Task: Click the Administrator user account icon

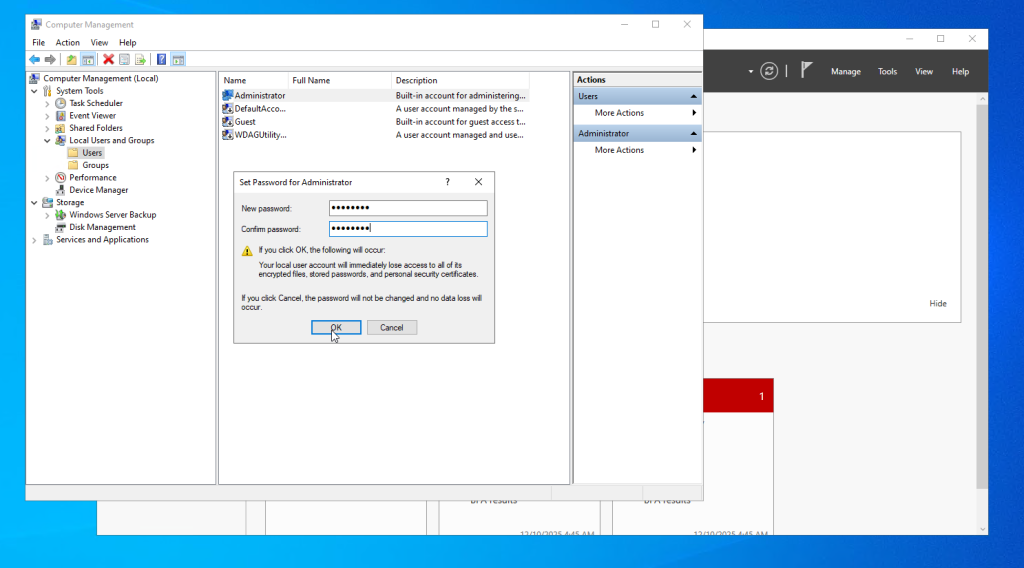Action: pyautogui.click(x=227, y=95)
